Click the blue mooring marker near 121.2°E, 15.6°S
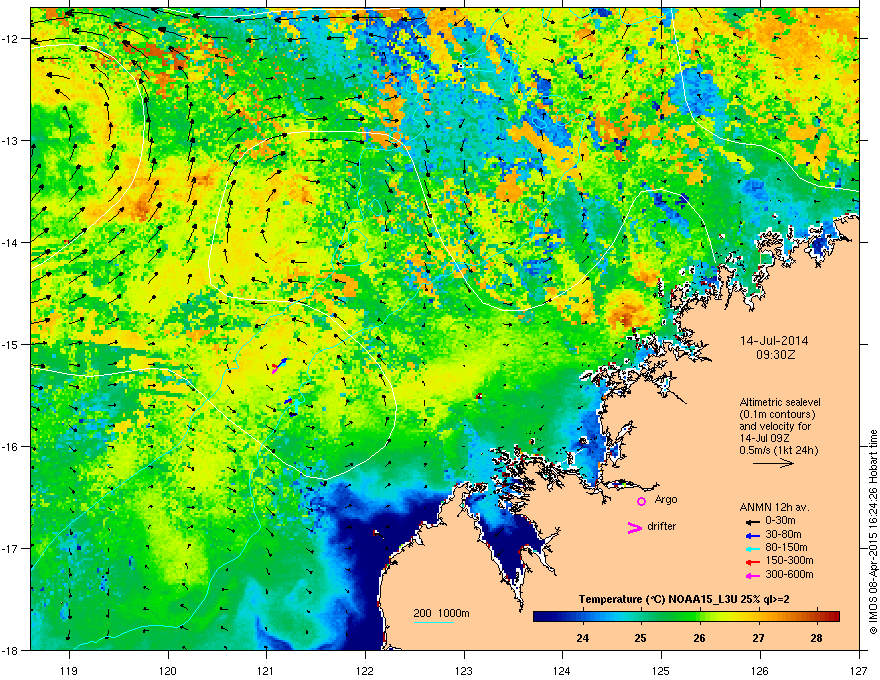 [290, 401]
